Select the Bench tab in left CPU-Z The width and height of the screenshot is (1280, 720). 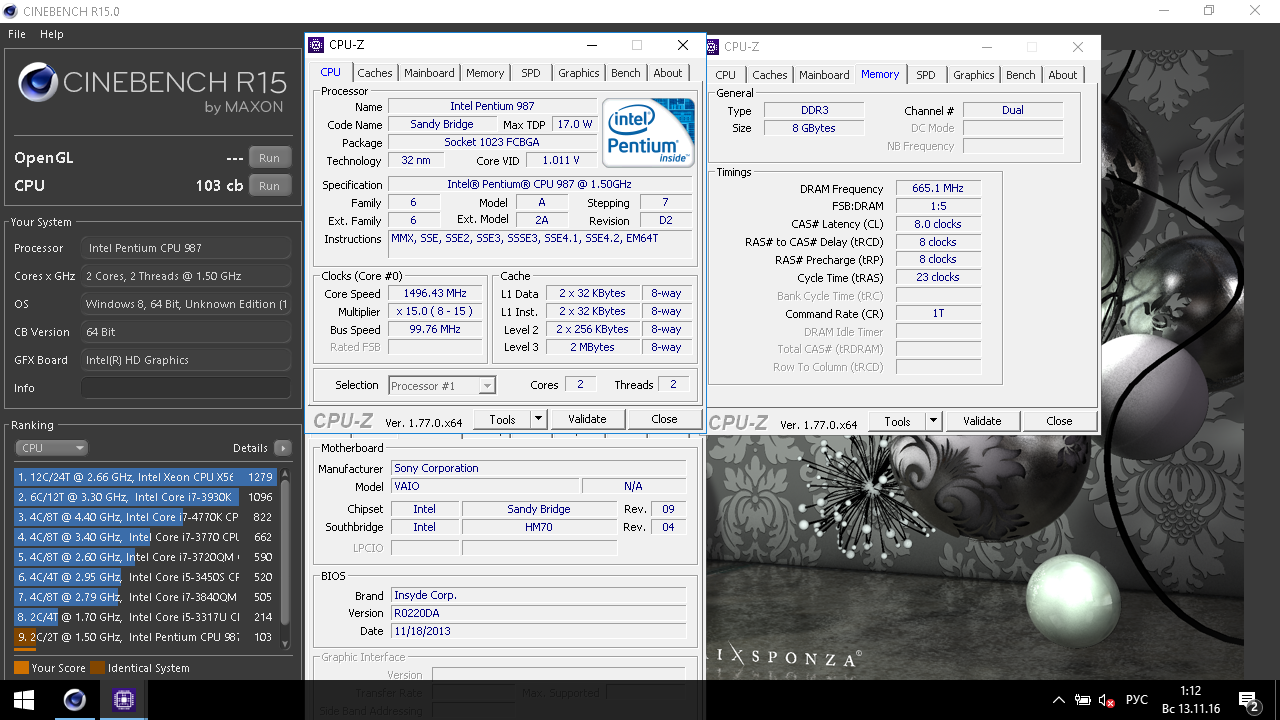click(x=626, y=73)
